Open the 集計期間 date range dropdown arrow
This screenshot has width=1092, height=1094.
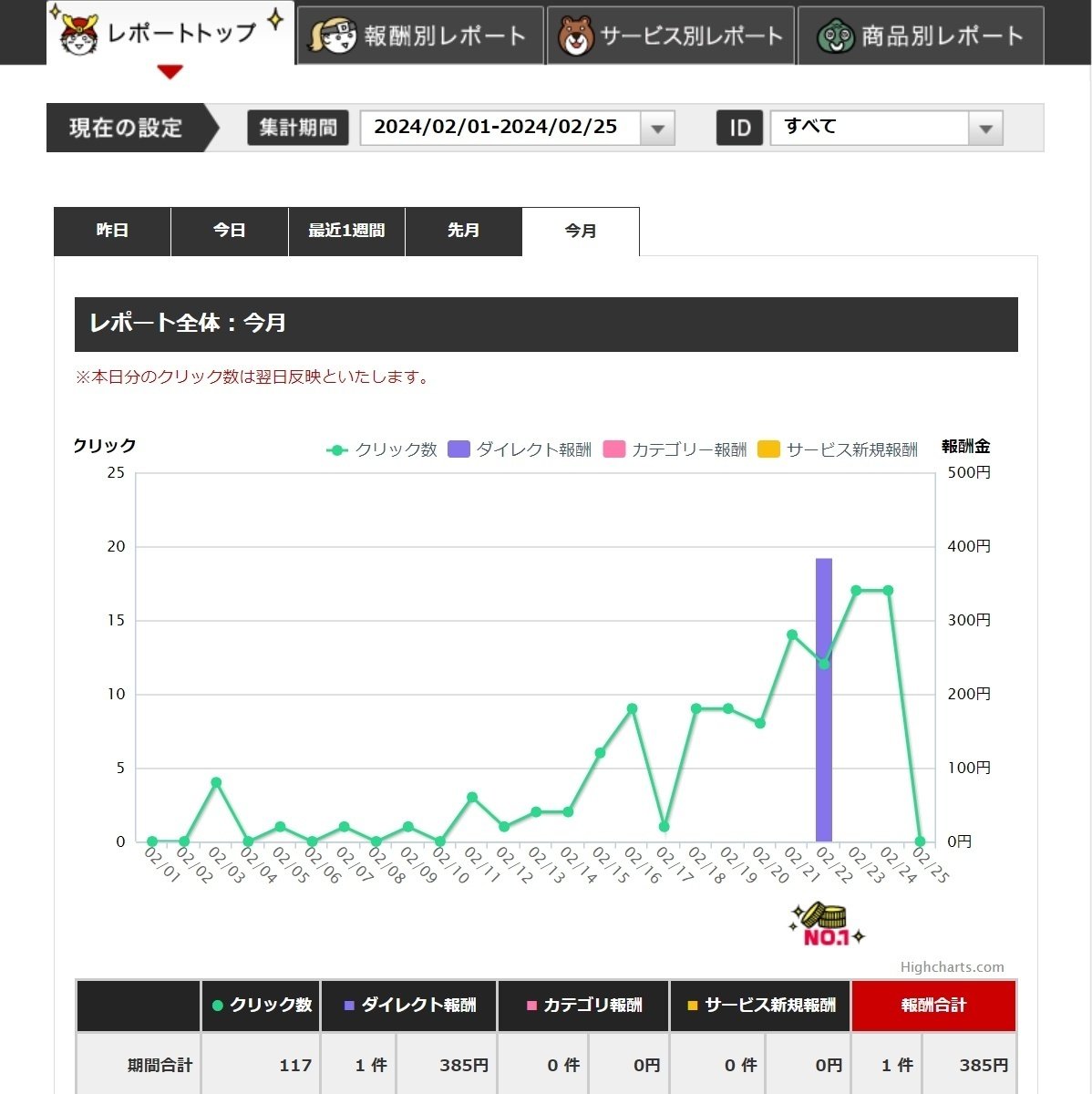[657, 129]
